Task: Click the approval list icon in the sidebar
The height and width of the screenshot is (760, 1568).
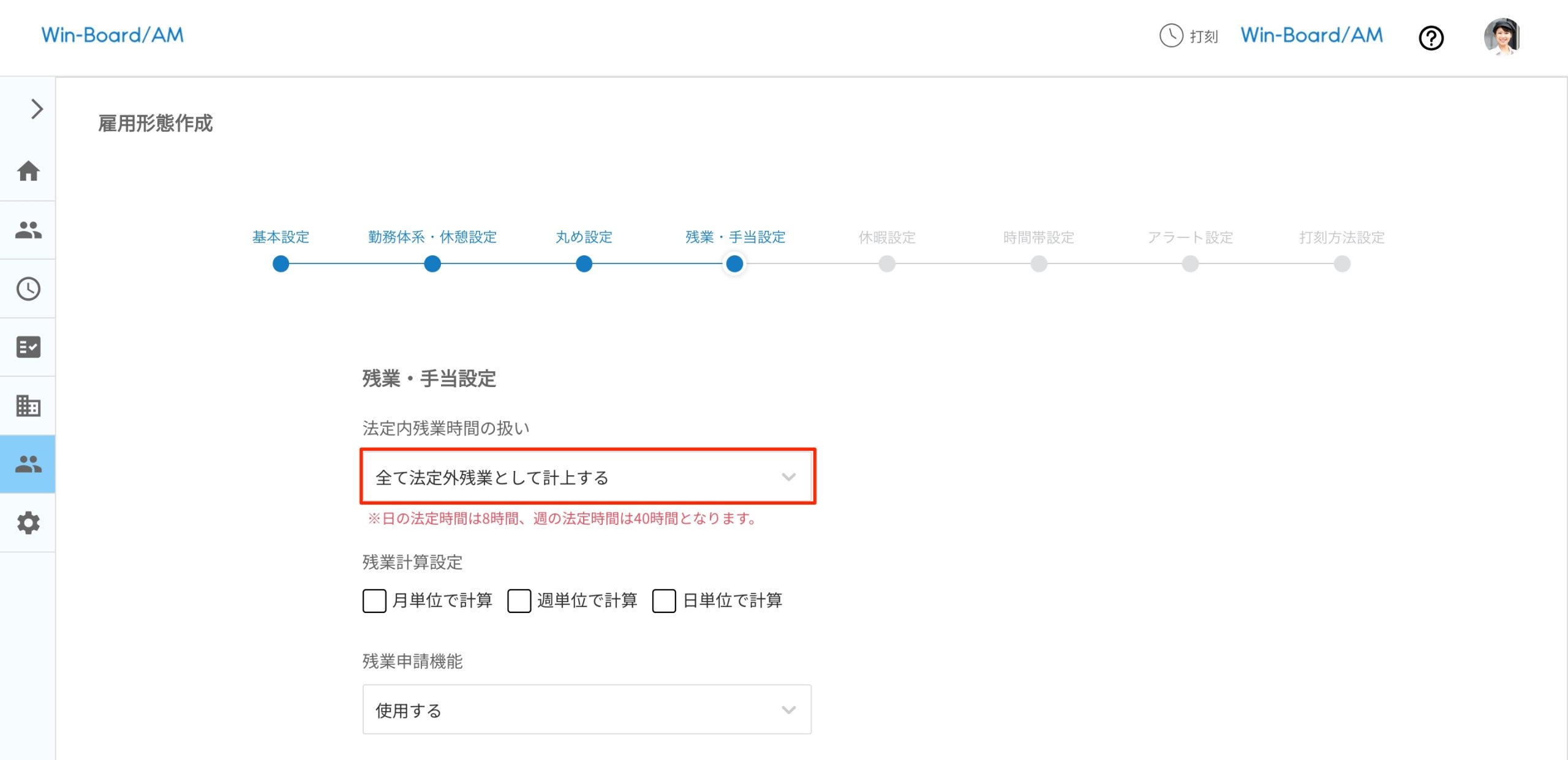Action: (28, 347)
